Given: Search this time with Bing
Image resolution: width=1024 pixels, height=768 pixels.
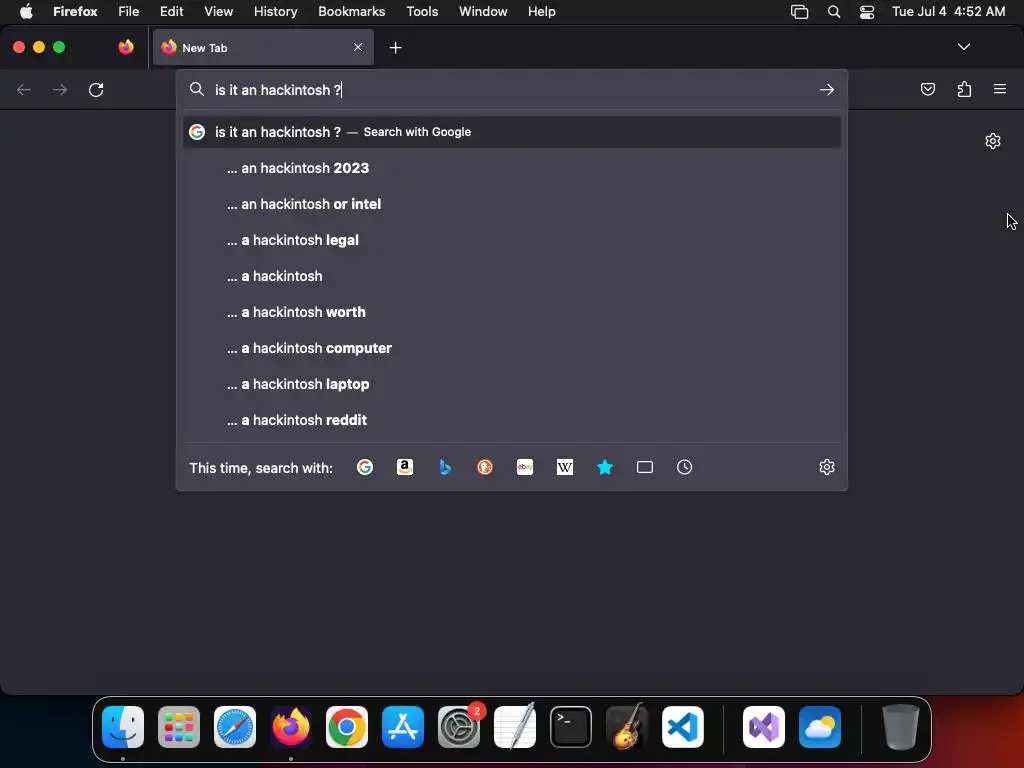Looking at the screenshot, I should click(x=445, y=467).
